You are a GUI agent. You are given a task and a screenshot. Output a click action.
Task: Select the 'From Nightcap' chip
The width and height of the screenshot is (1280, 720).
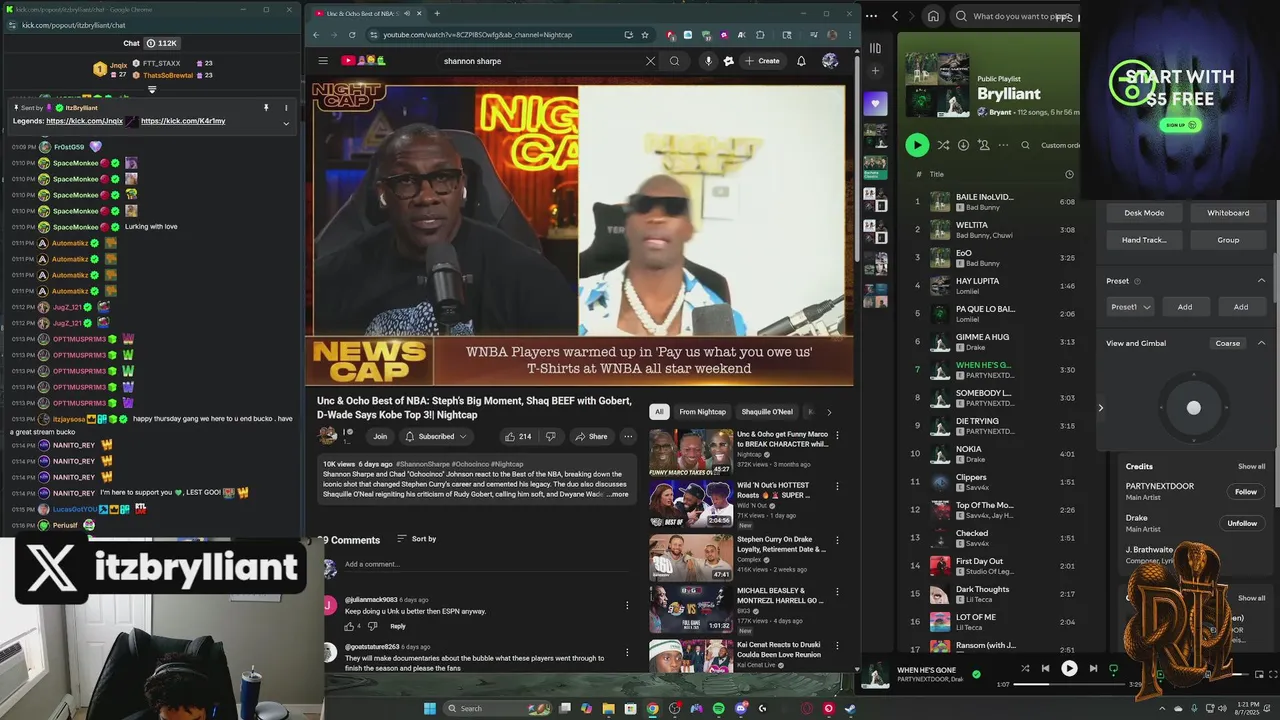pyautogui.click(x=703, y=412)
